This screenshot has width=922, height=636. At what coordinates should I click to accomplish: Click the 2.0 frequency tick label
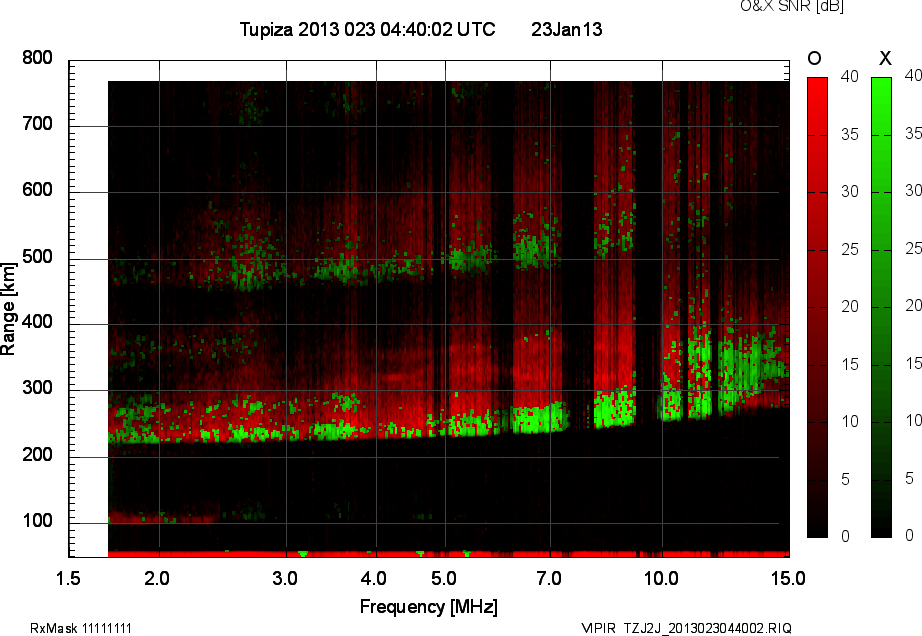click(157, 578)
